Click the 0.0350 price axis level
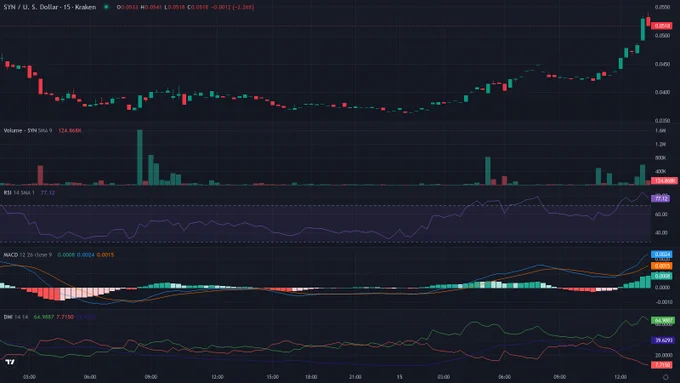This screenshot has height=383, width=680. coord(662,121)
